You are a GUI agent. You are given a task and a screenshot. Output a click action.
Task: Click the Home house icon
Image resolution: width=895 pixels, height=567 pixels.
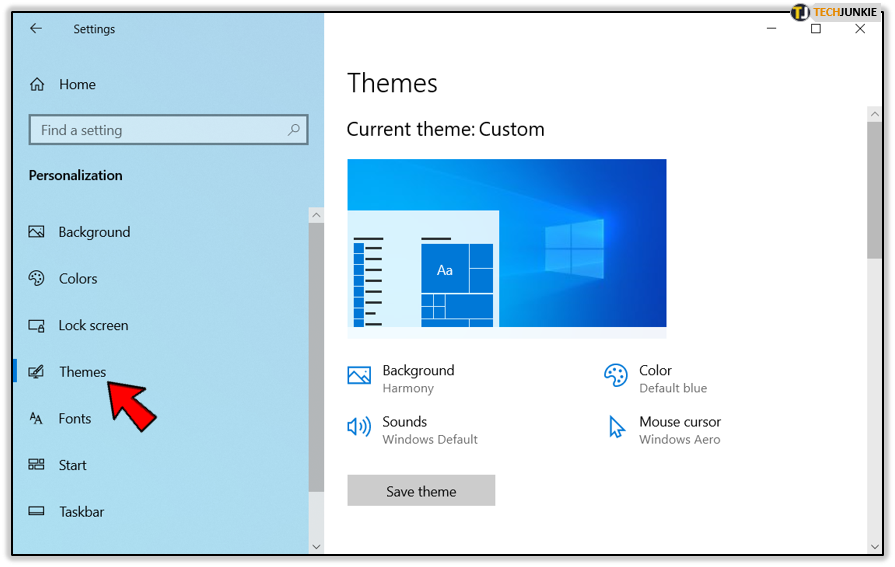pyautogui.click(x=37, y=85)
